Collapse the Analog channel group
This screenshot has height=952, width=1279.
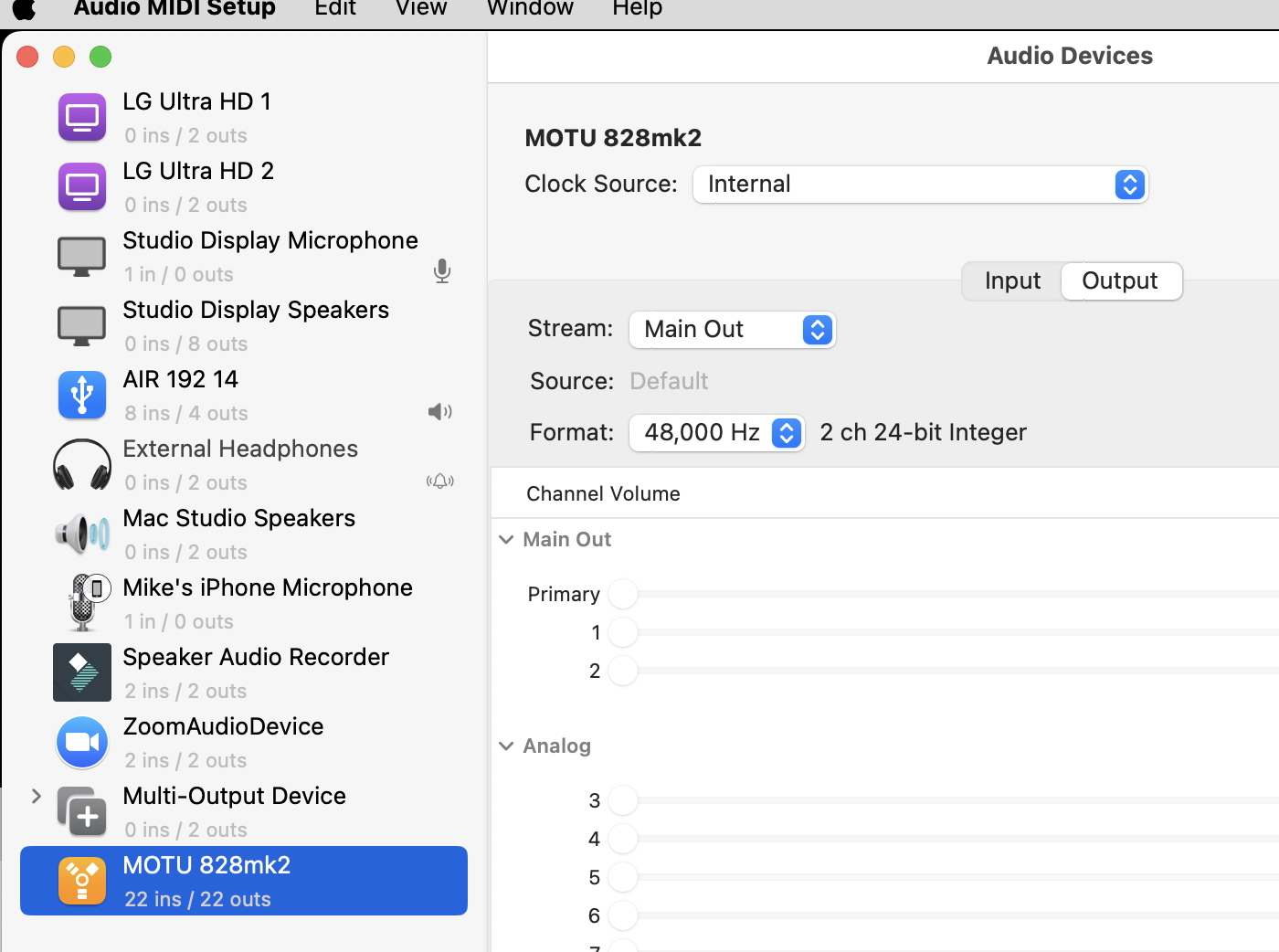(x=506, y=746)
